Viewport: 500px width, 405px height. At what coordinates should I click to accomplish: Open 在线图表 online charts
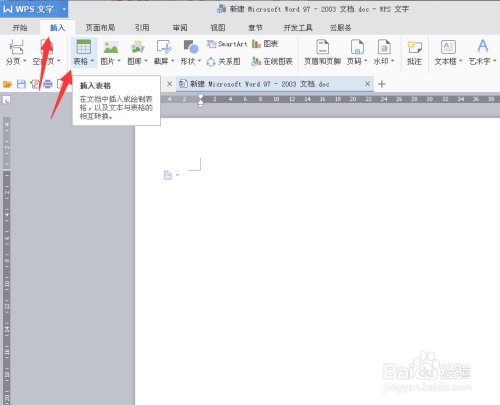(x=272, y=61)
